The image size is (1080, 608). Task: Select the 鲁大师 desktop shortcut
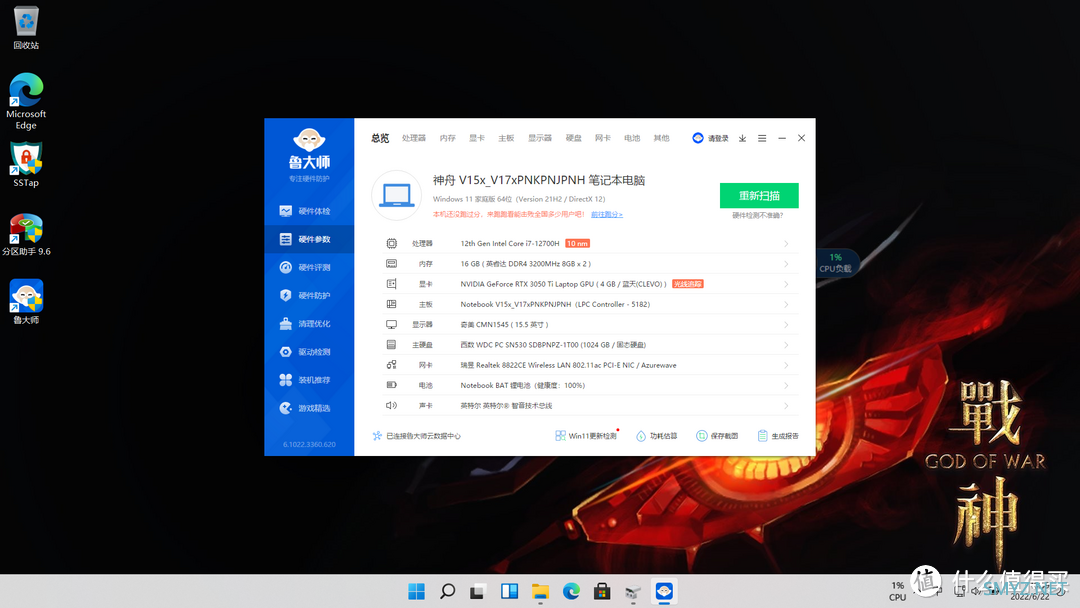point(26,302)
